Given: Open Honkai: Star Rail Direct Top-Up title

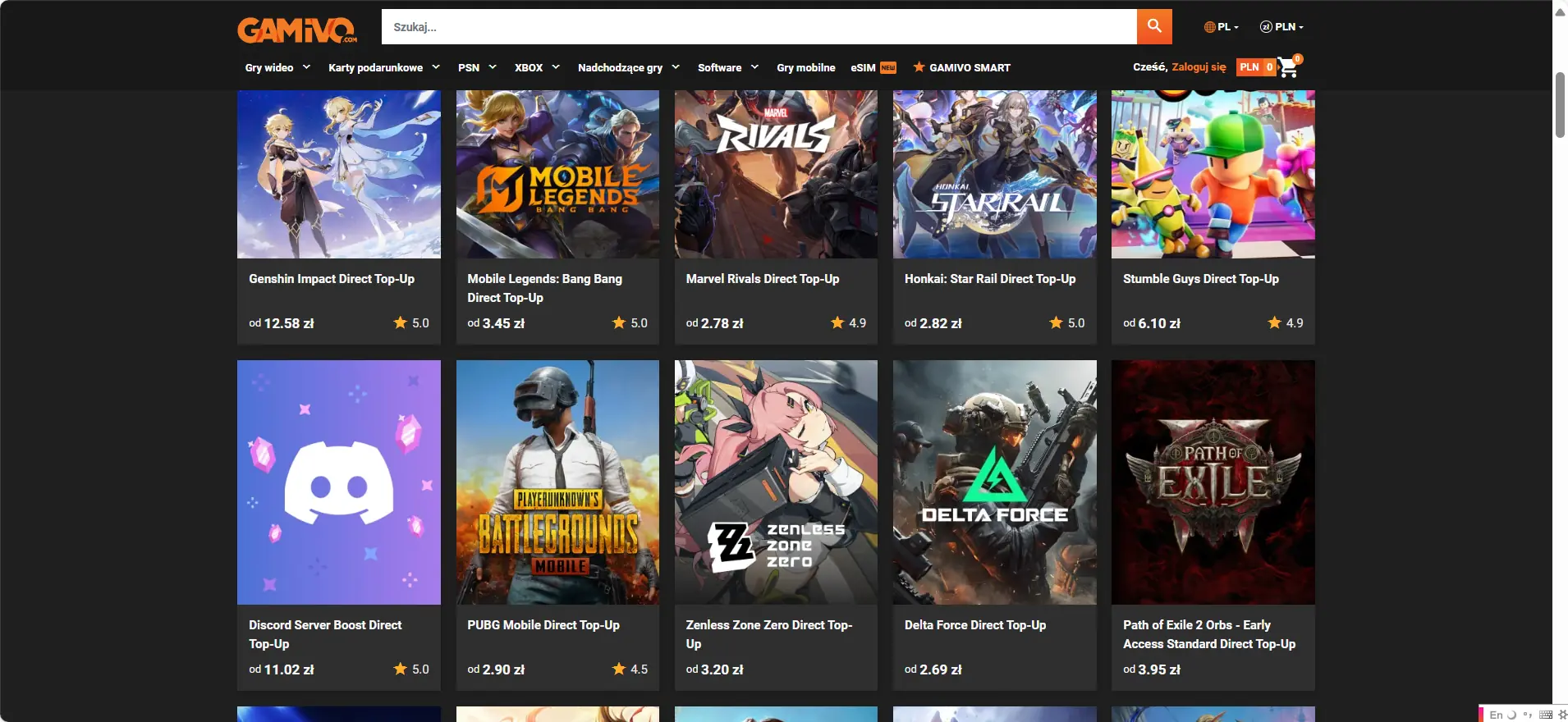Looking at the screenshot, I should pos(990,279).
